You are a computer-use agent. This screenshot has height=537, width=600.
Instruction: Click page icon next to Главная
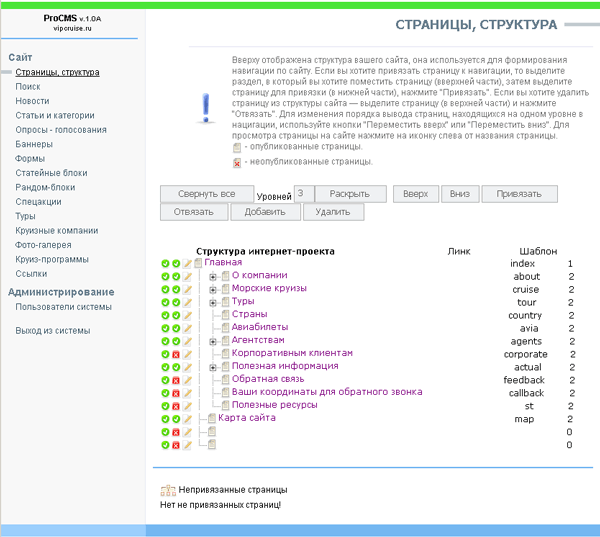tap(198, 263)
